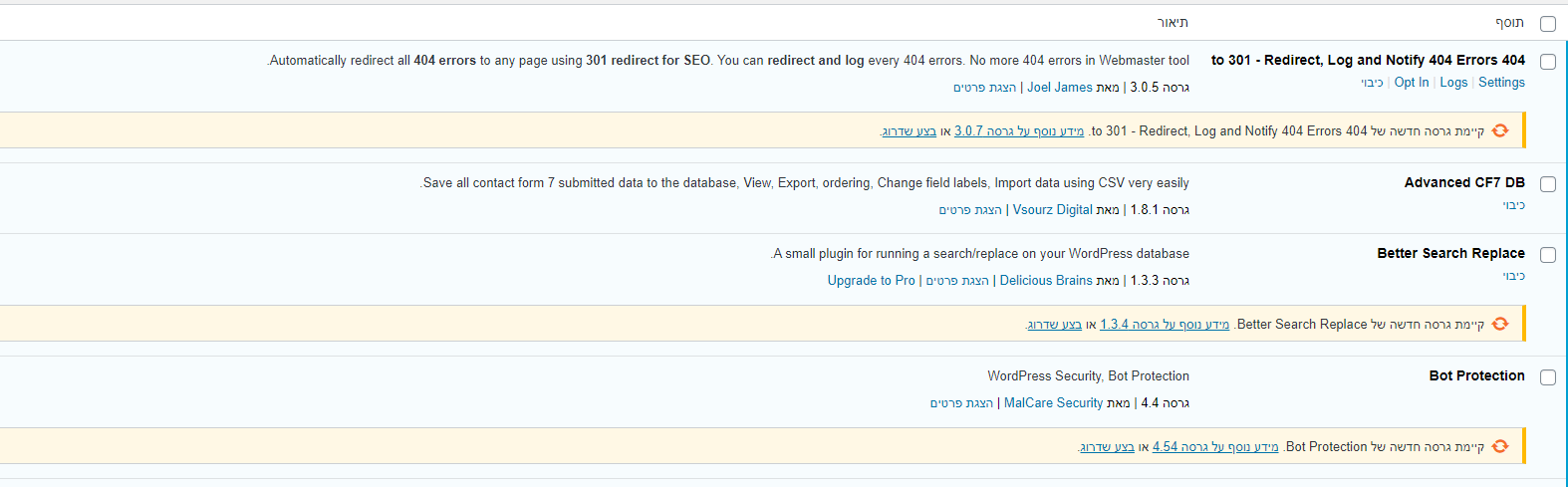Click the תיאור column header
The image size is (1568, 487).
pyautogui.click(x=1174, y=23)
